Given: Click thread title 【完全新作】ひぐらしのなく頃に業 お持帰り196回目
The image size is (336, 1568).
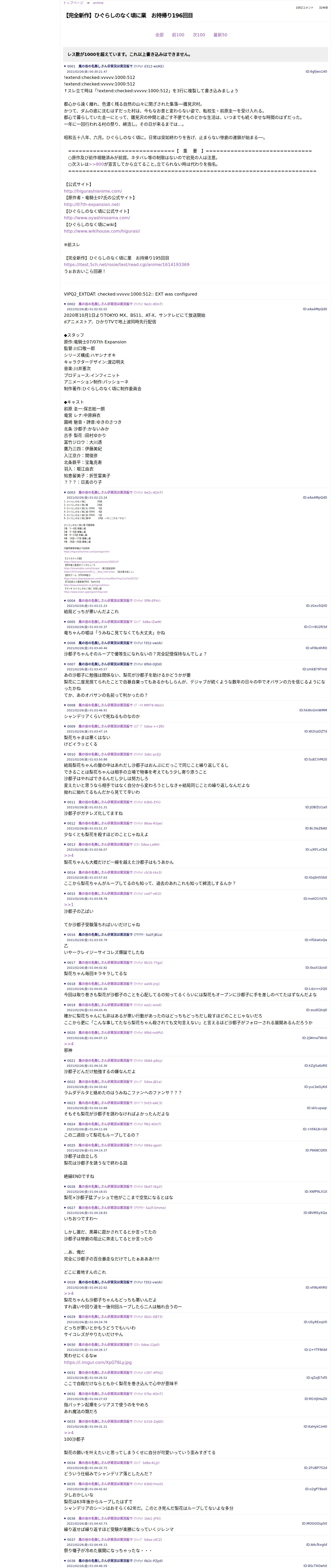Looking at the screenshot, I should point(128,15).
